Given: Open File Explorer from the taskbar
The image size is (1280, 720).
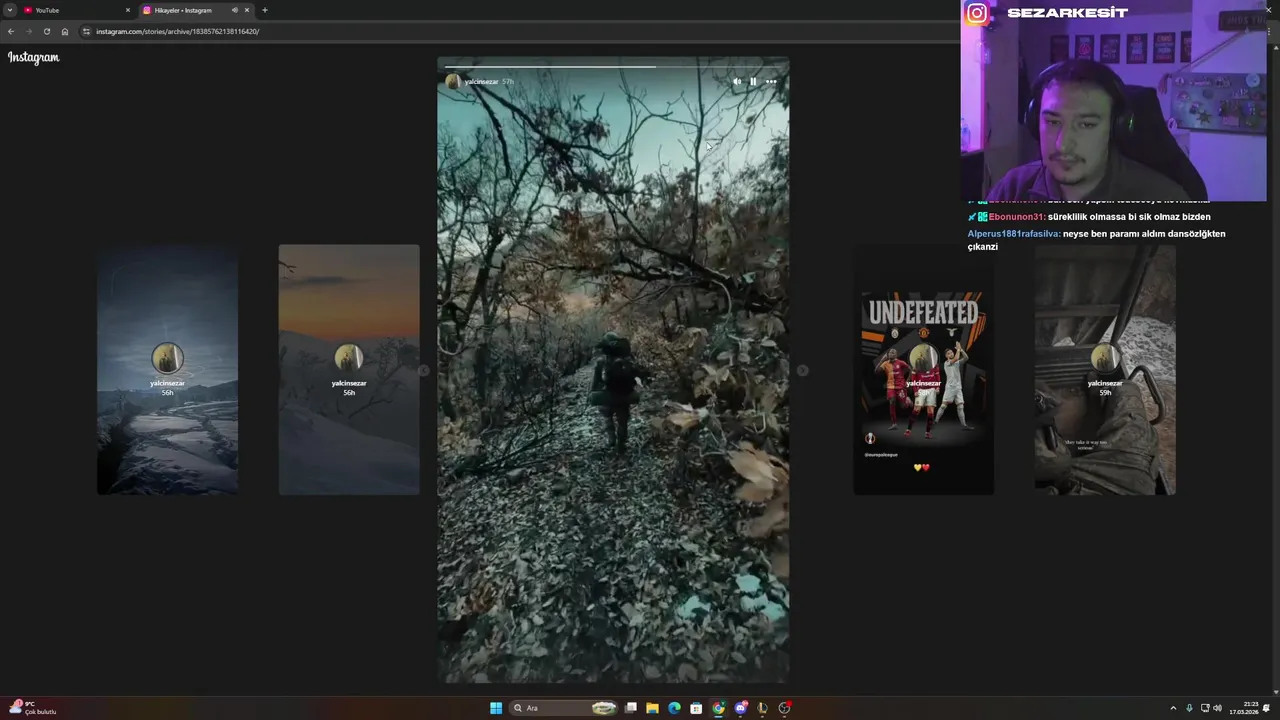Looking at the screenshot, I should 652,708.
